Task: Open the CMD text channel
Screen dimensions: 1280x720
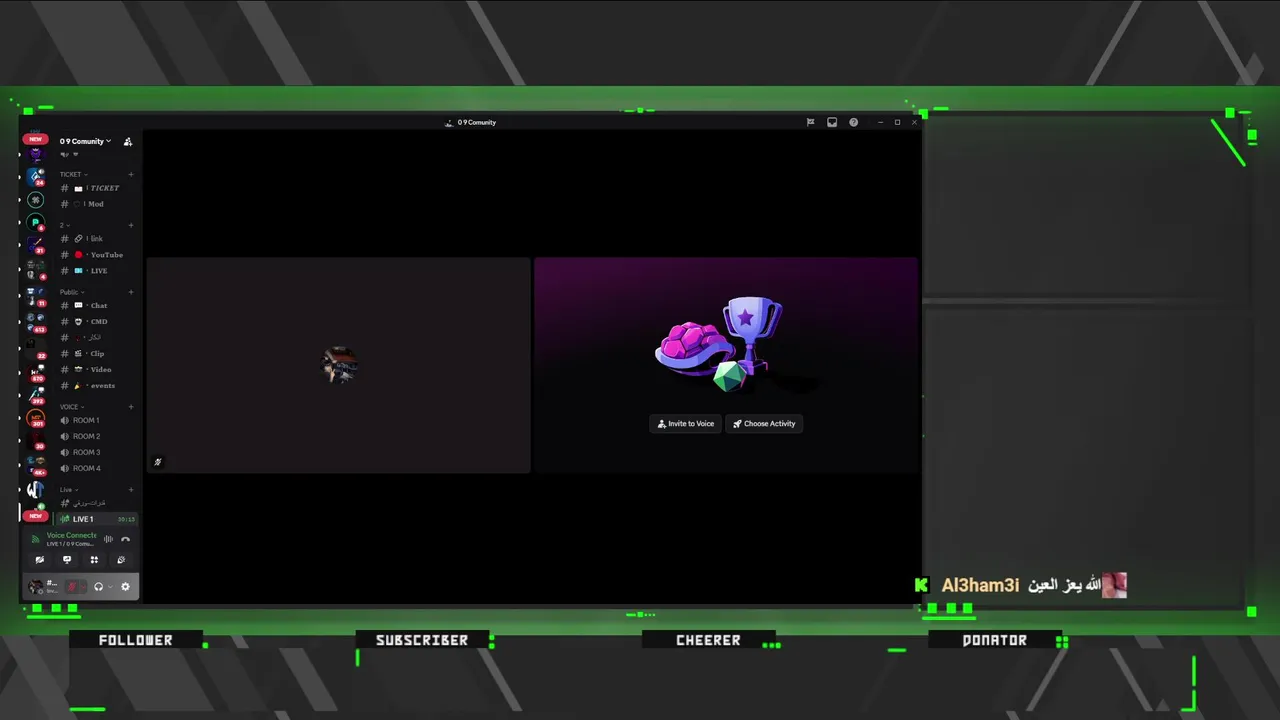Action: pos(97,322)
